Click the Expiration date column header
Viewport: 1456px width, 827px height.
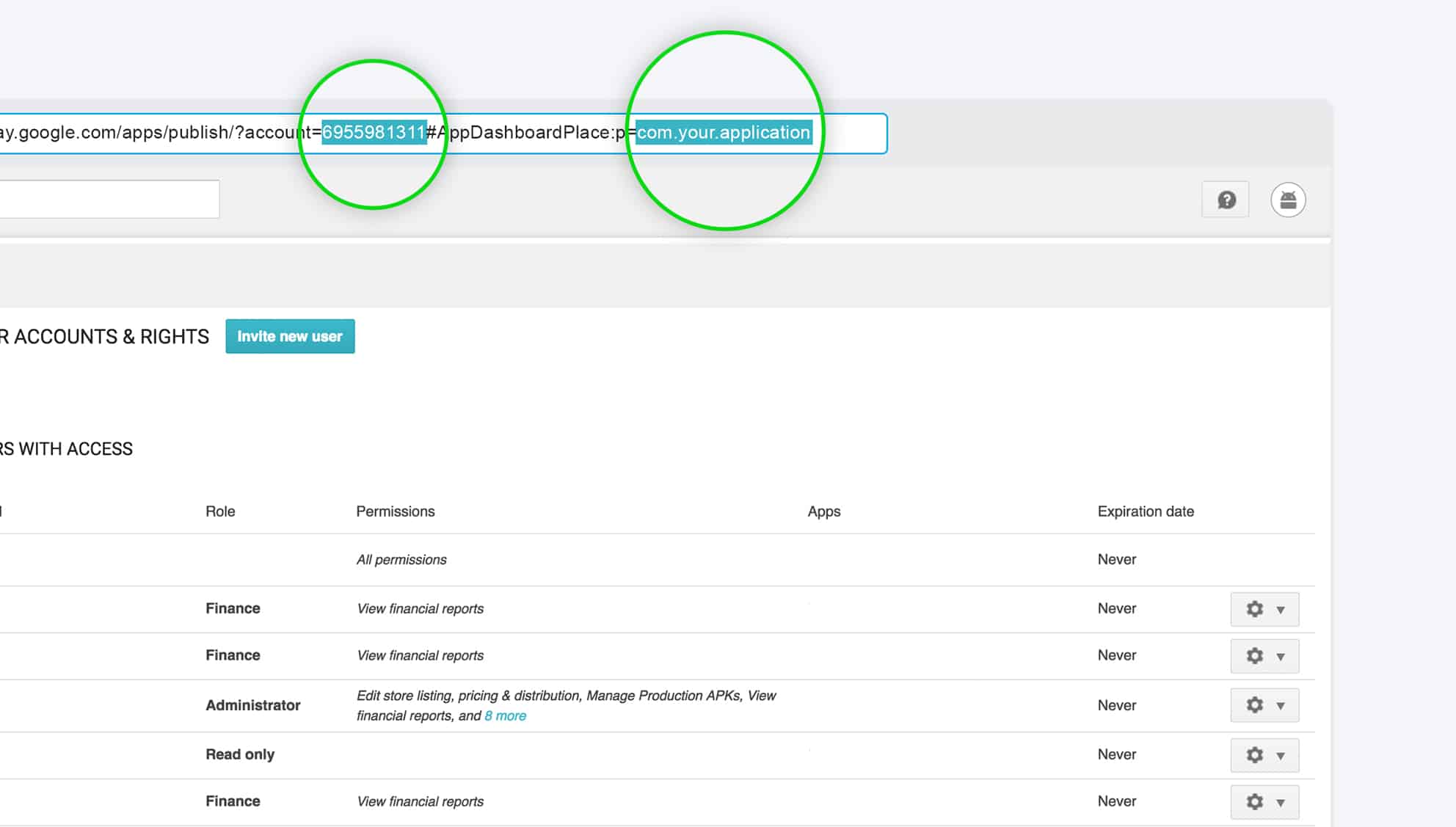tap(1145, 511)
